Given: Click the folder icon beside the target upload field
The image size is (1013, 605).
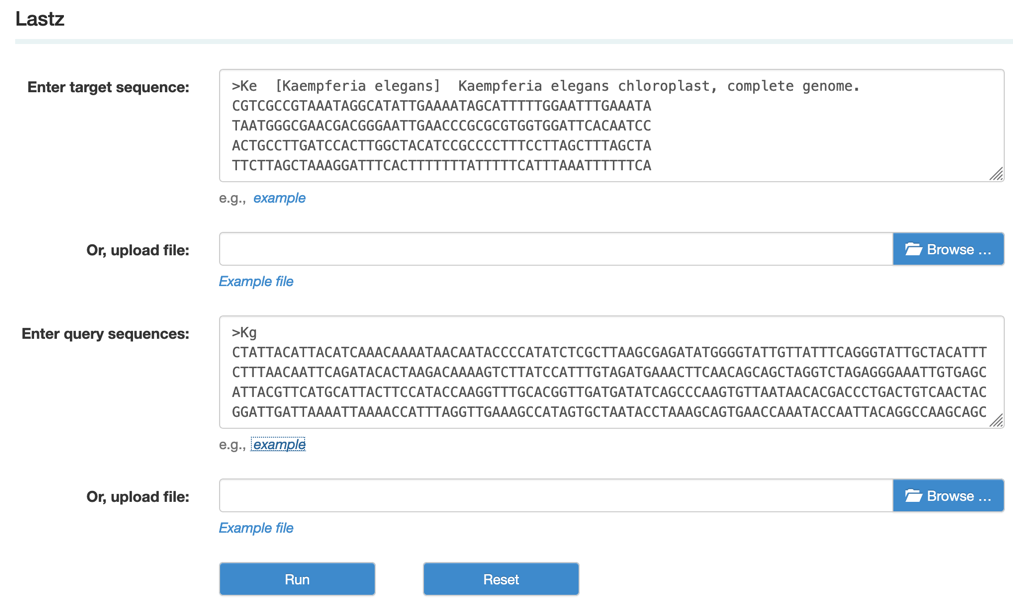Looking at the screenshot, I should coord(913,249).
